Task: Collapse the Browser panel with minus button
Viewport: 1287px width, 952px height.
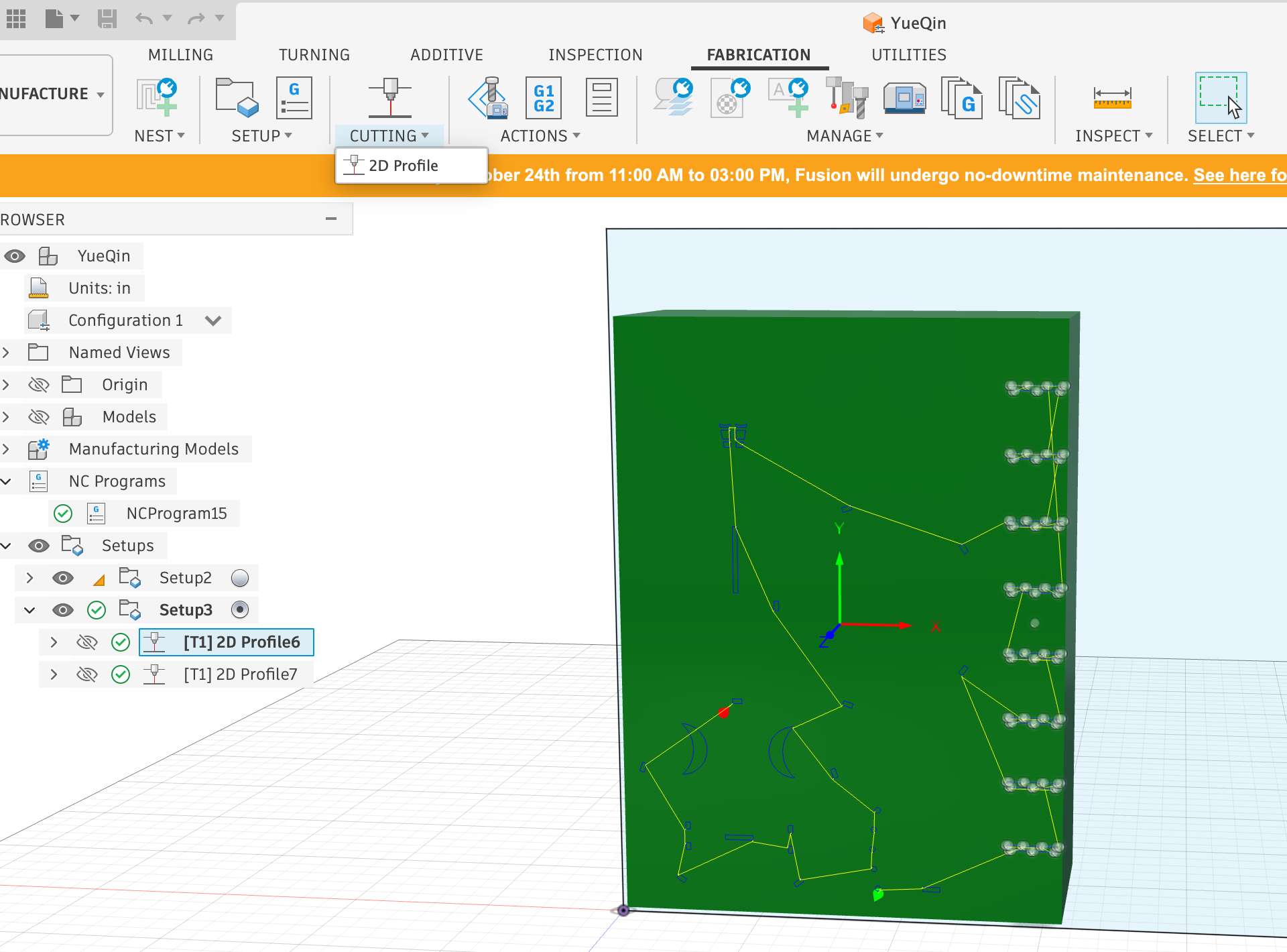Action: 331,219
